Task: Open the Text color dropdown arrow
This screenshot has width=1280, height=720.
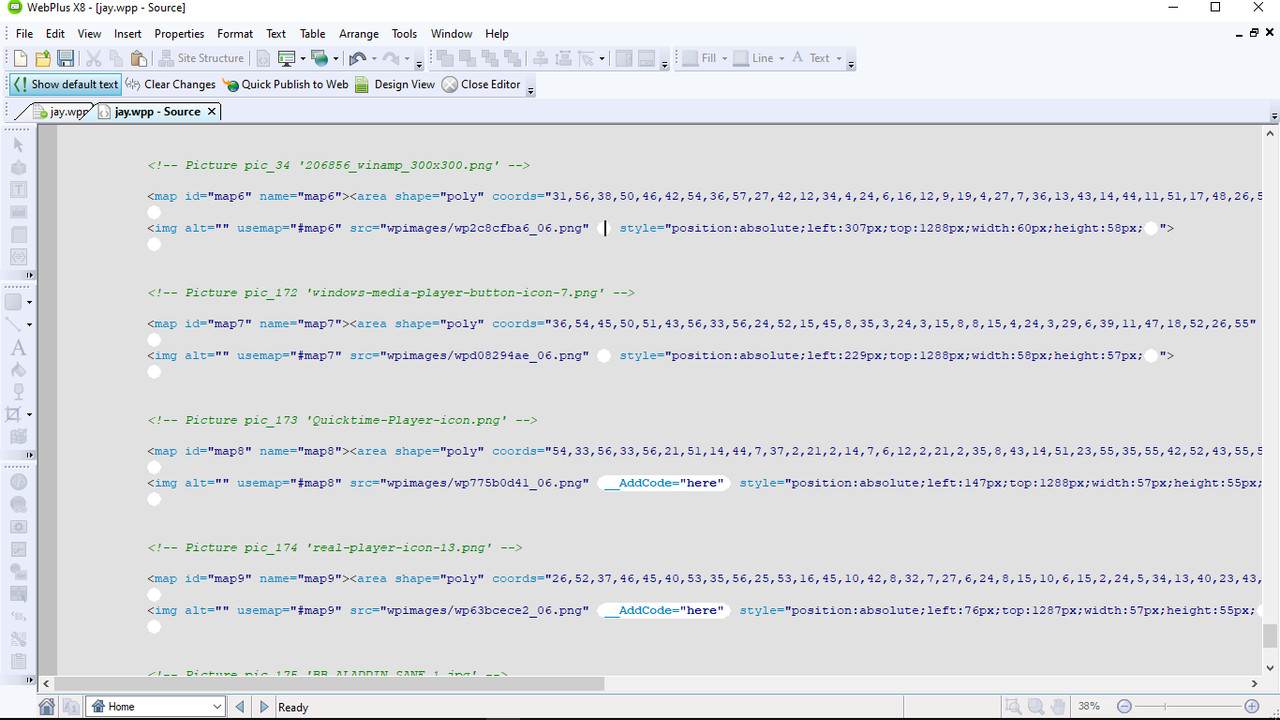Action: tap(838, 59)
